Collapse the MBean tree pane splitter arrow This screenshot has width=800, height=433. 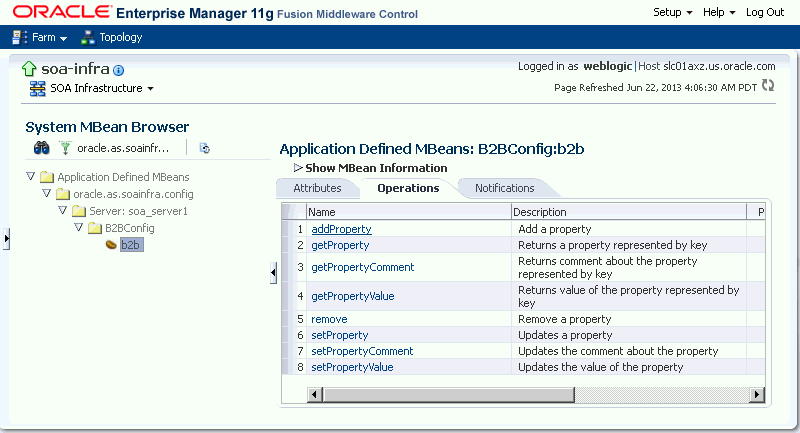click(x=273, y=272)
